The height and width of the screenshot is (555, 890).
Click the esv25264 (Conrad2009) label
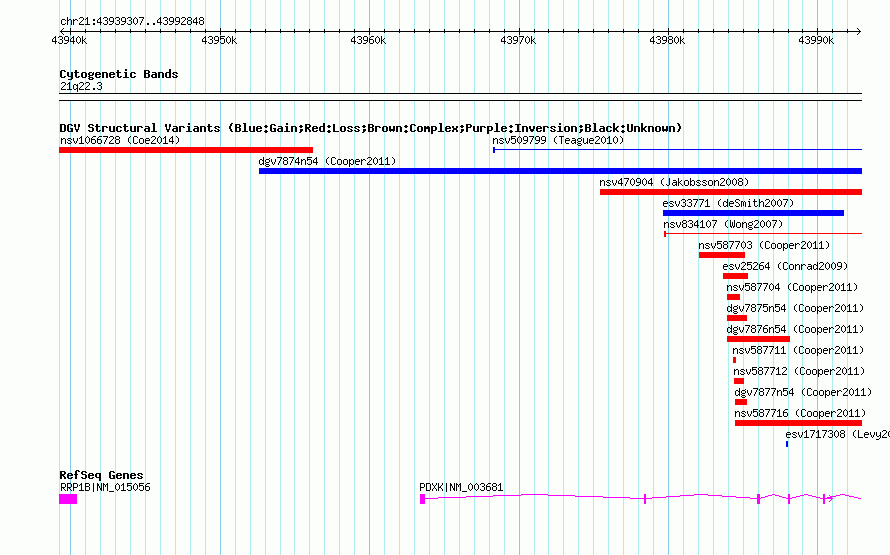point(785,266)
